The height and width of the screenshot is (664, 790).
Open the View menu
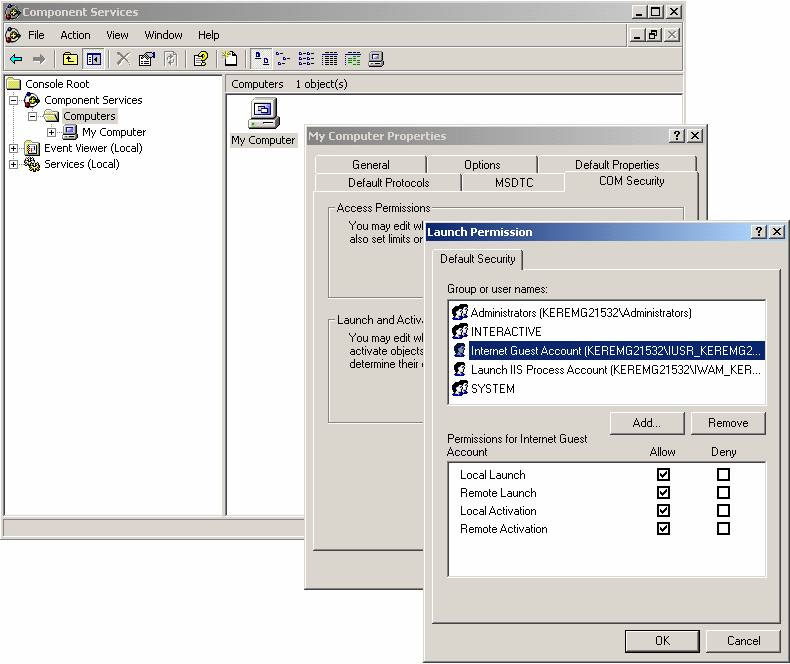[x=117, y=35]
